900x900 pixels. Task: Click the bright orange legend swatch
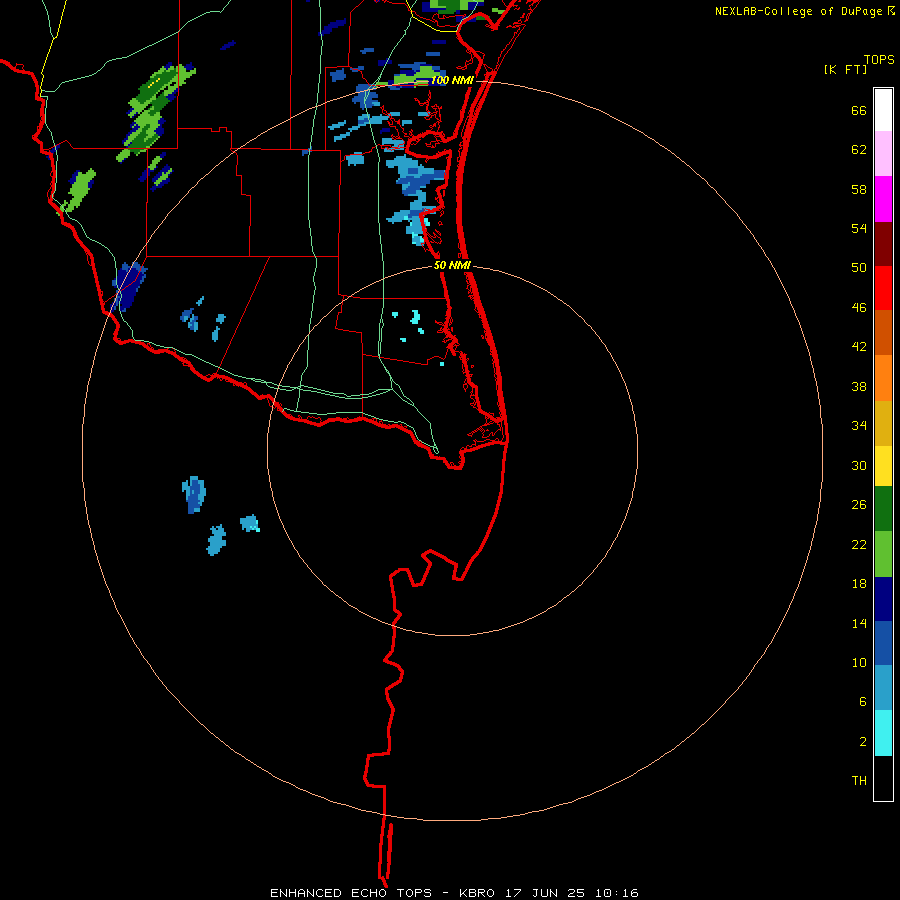point(883,378)
